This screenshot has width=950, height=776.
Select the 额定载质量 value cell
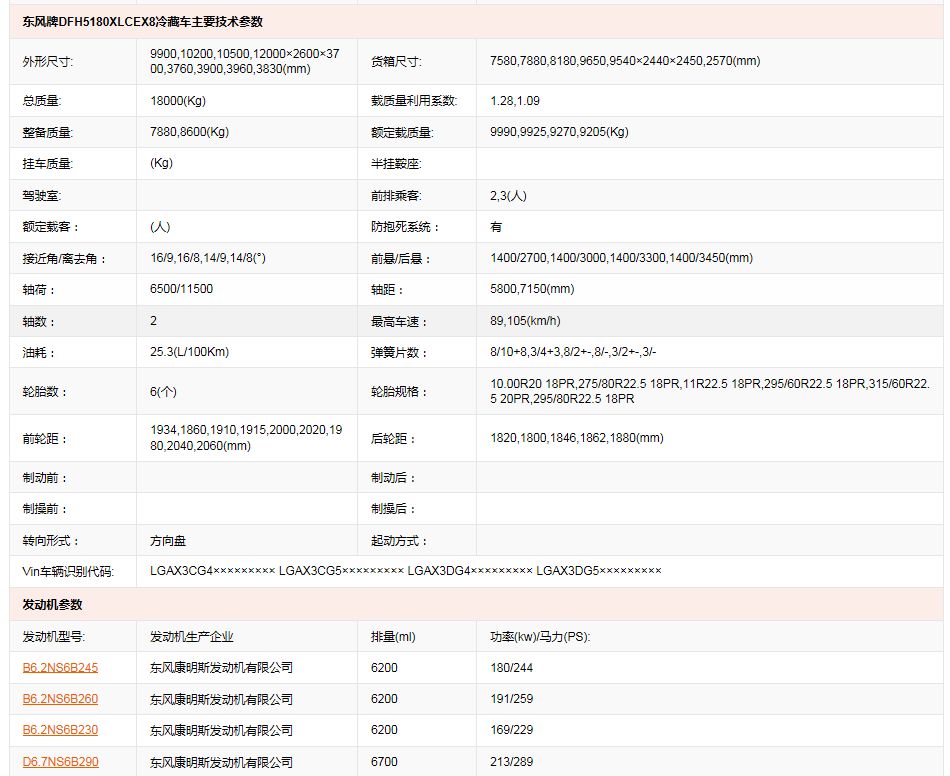559,132
